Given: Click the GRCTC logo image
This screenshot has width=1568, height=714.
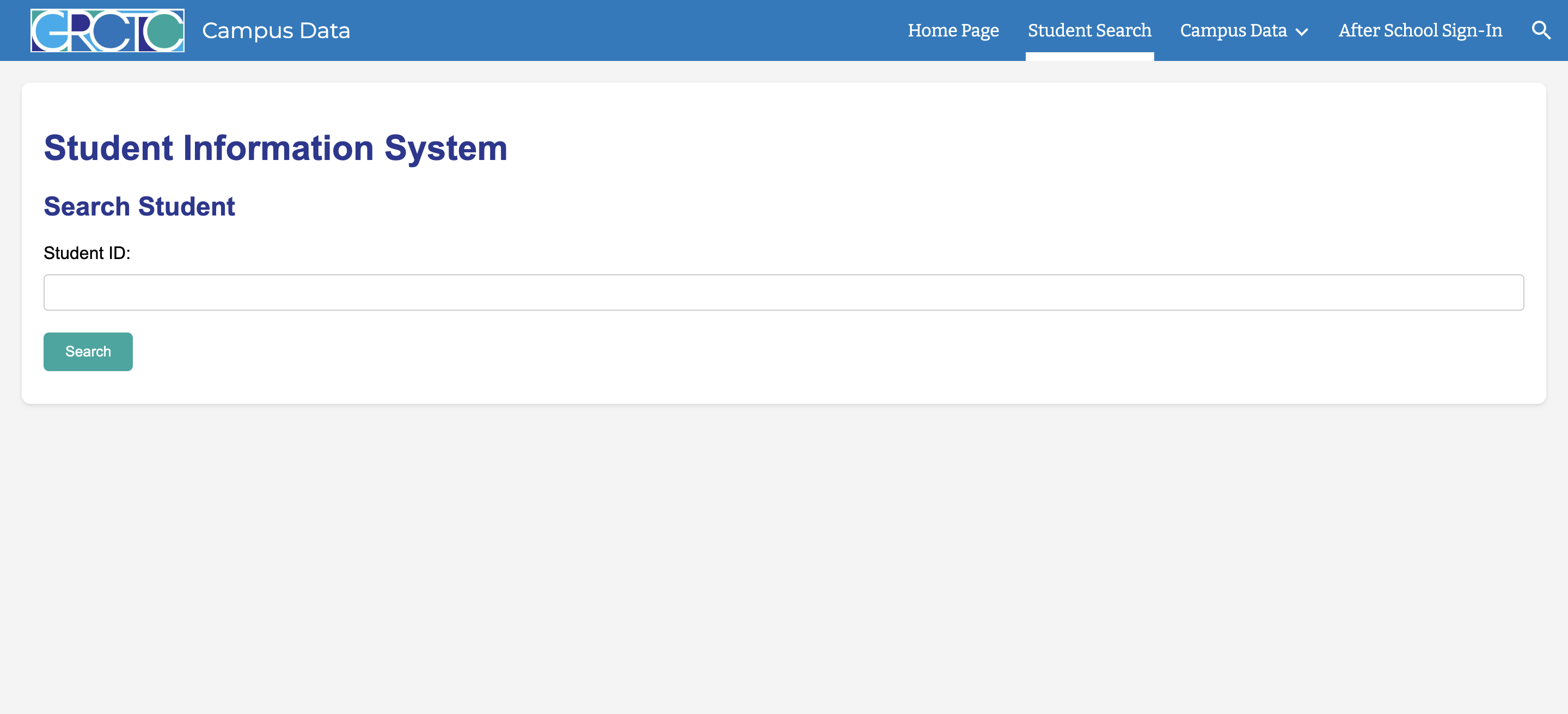Looking at the screenshot, I should (108, 30).
